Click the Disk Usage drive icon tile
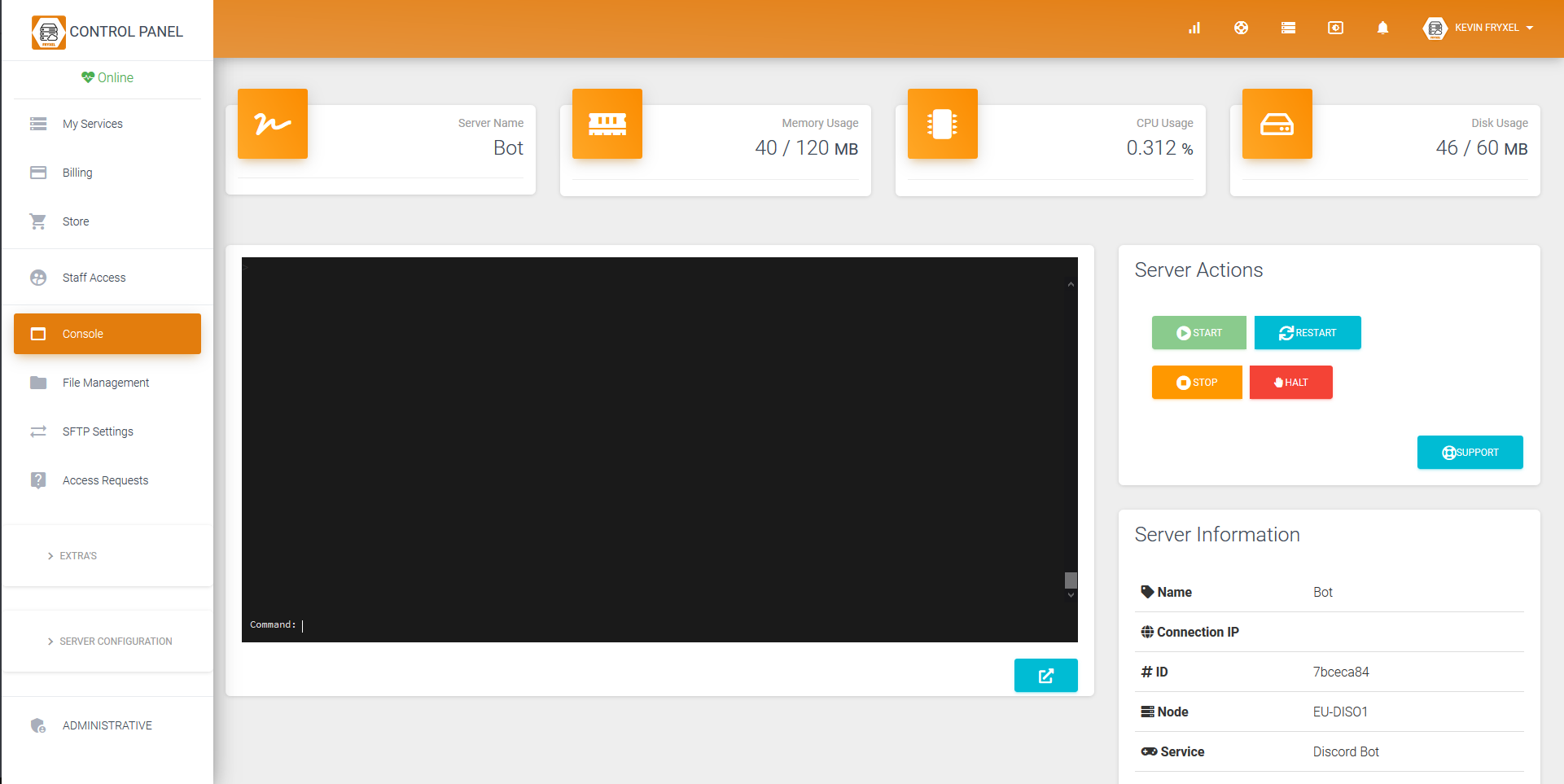The width and height of the screenshot is (1564, 784). [1277, 124]
